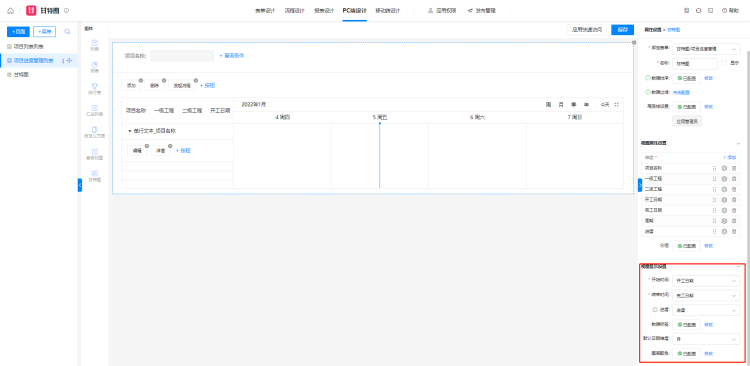Click 修改 link next to 图表配色
The height and width of the screenshot is (366, 750).
pos(708,354)
